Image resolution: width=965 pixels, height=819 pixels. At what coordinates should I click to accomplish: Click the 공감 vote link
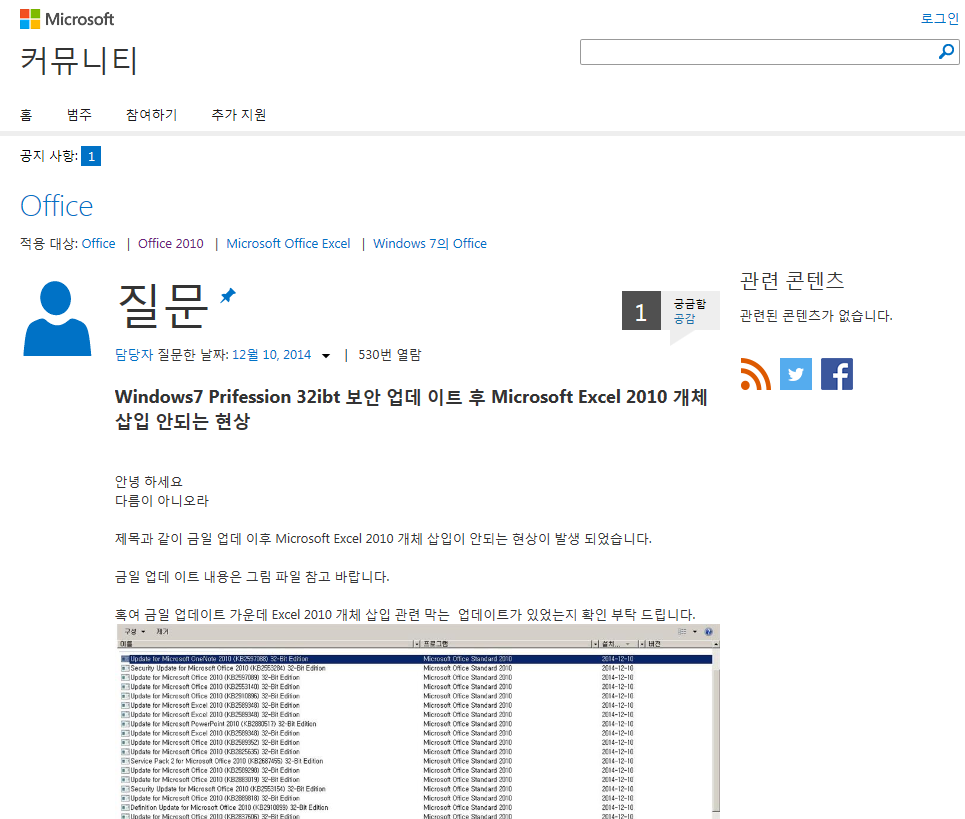pos(684,319)
